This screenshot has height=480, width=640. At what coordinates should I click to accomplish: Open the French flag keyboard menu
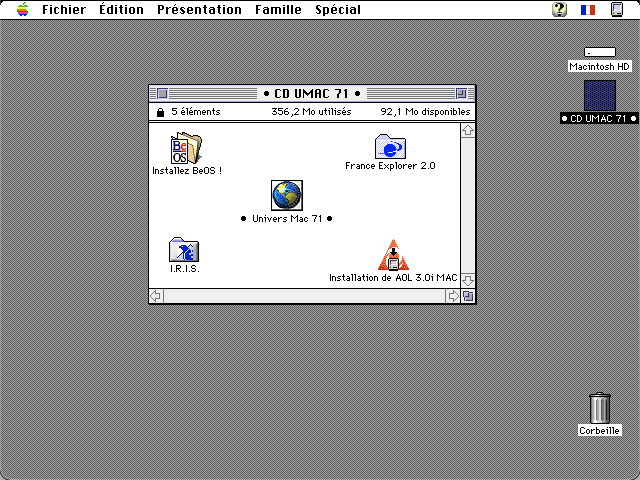click(x=588, y=9)
